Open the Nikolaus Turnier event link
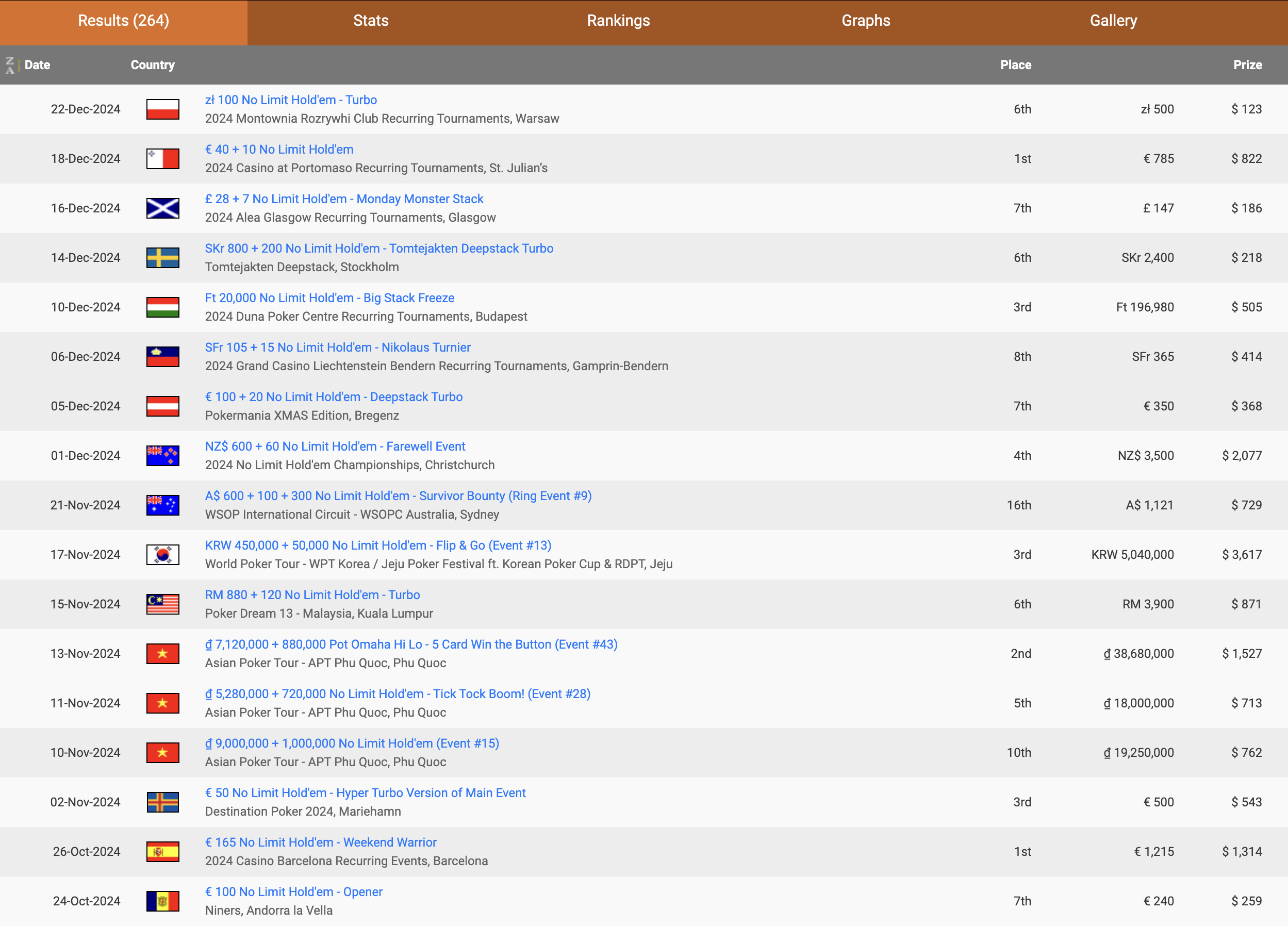 pos(337,347)
